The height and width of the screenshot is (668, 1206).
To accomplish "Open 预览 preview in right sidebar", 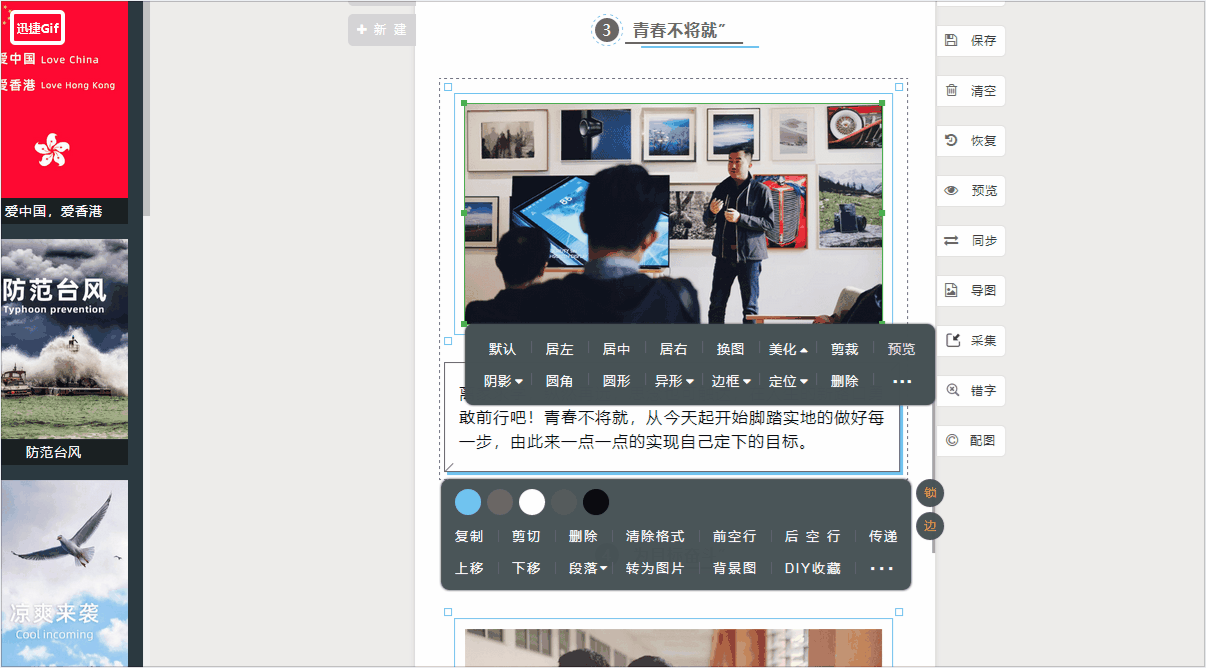I will [970, 191].
